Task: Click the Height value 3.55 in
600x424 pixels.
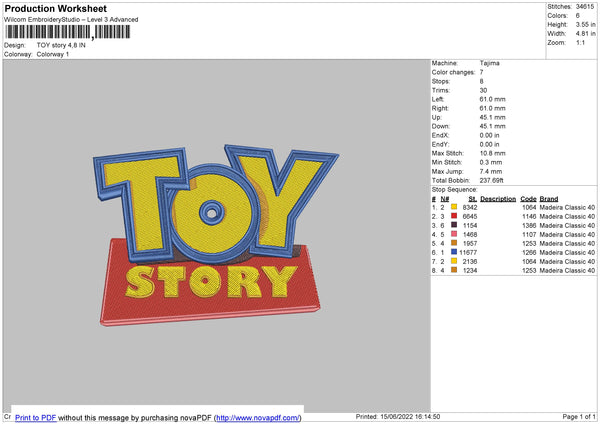Action: tap(585, 24)
